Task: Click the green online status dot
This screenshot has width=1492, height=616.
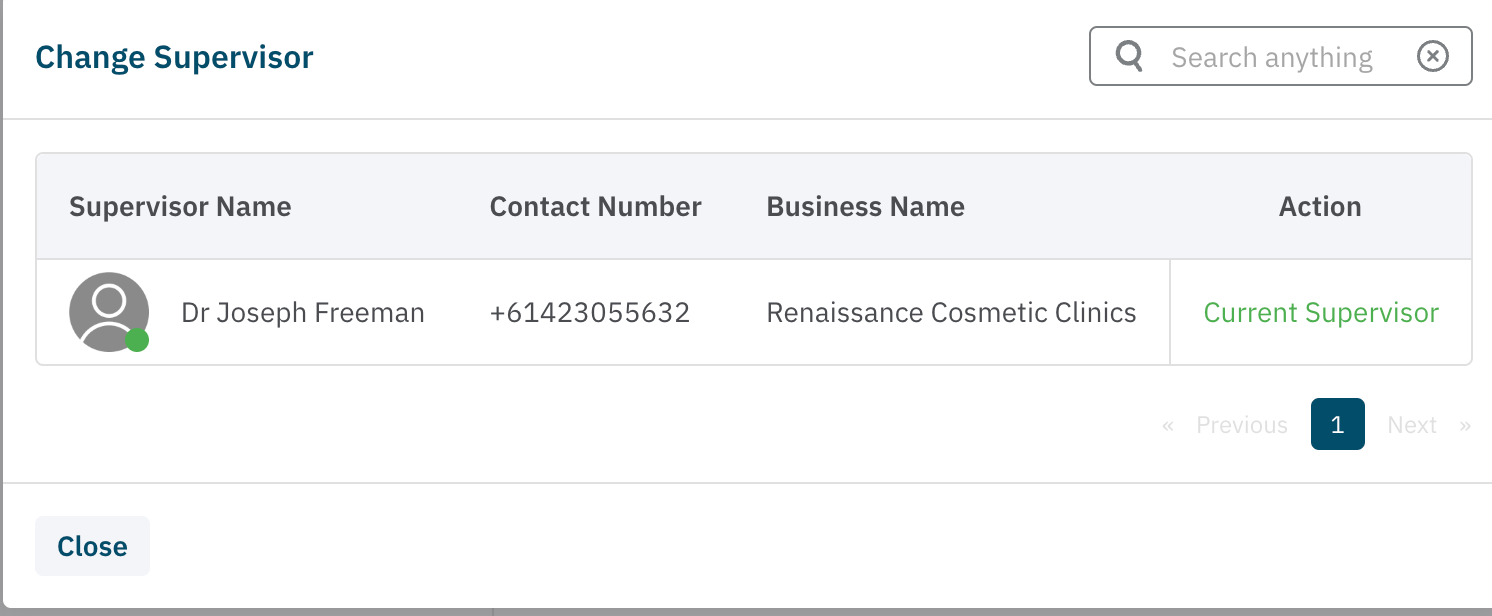Action: 137,340
